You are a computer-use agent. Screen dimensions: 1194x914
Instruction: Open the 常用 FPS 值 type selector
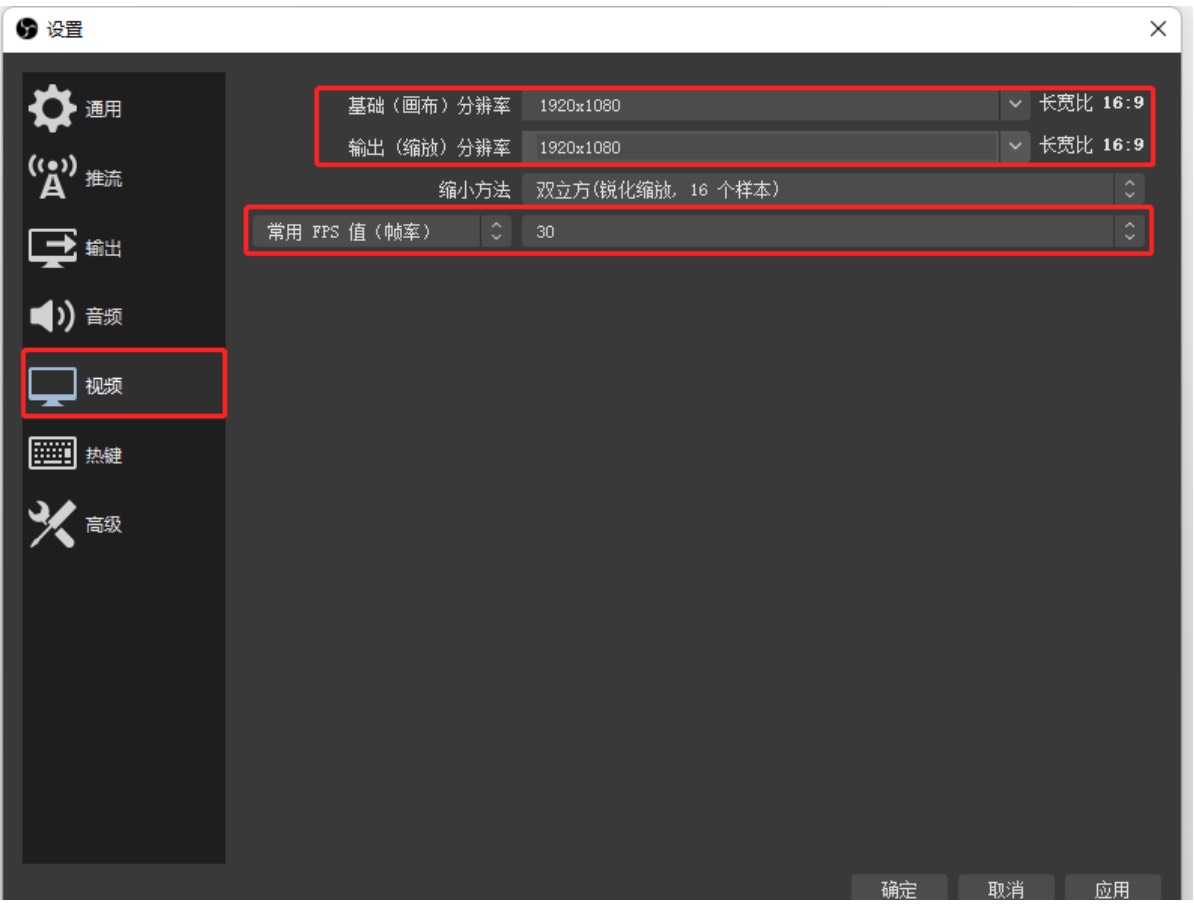coord(380,232)
